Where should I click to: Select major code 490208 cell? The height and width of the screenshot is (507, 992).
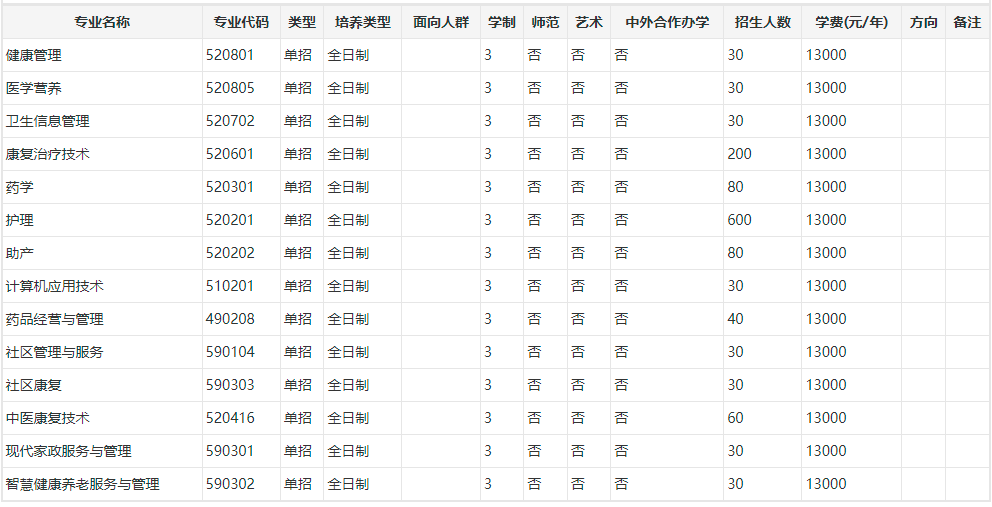click(230, 319)
